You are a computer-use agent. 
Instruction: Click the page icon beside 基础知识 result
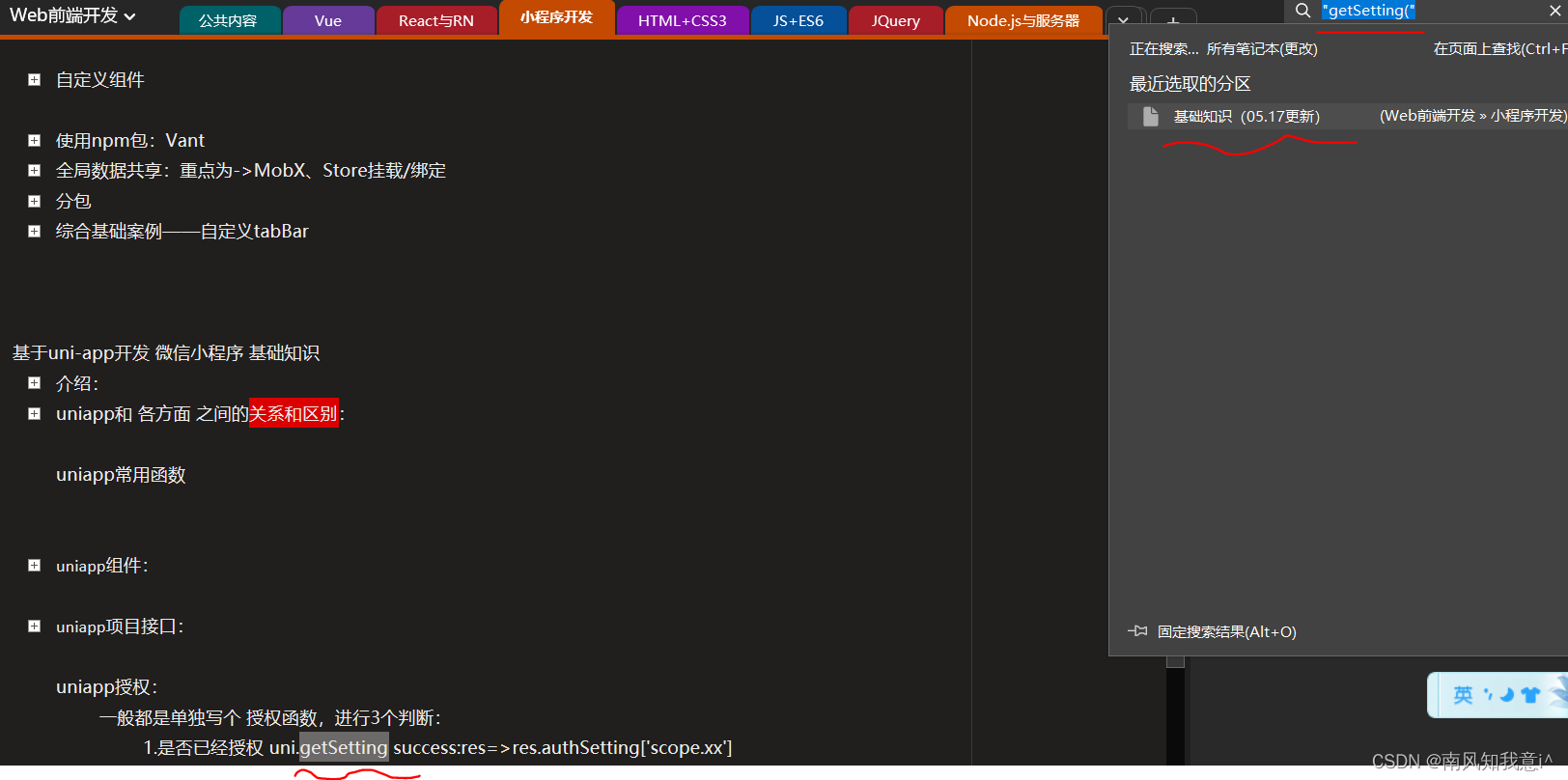click(x=1150, y=116)
